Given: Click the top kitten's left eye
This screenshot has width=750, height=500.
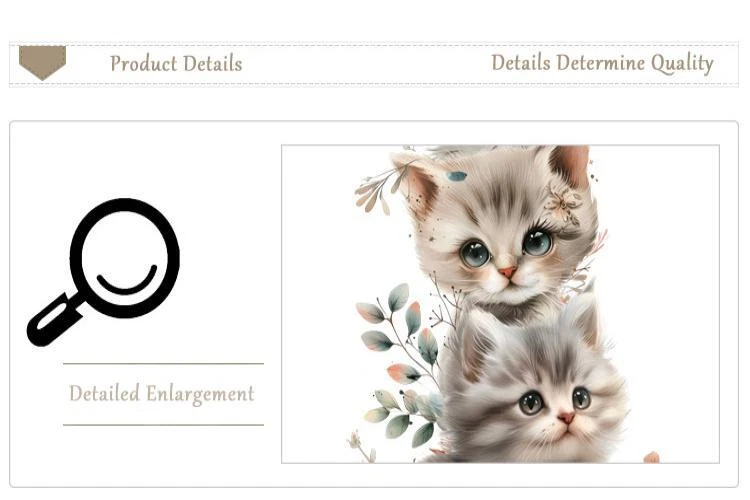Looking at the screenshot, I should coord(474,253).
